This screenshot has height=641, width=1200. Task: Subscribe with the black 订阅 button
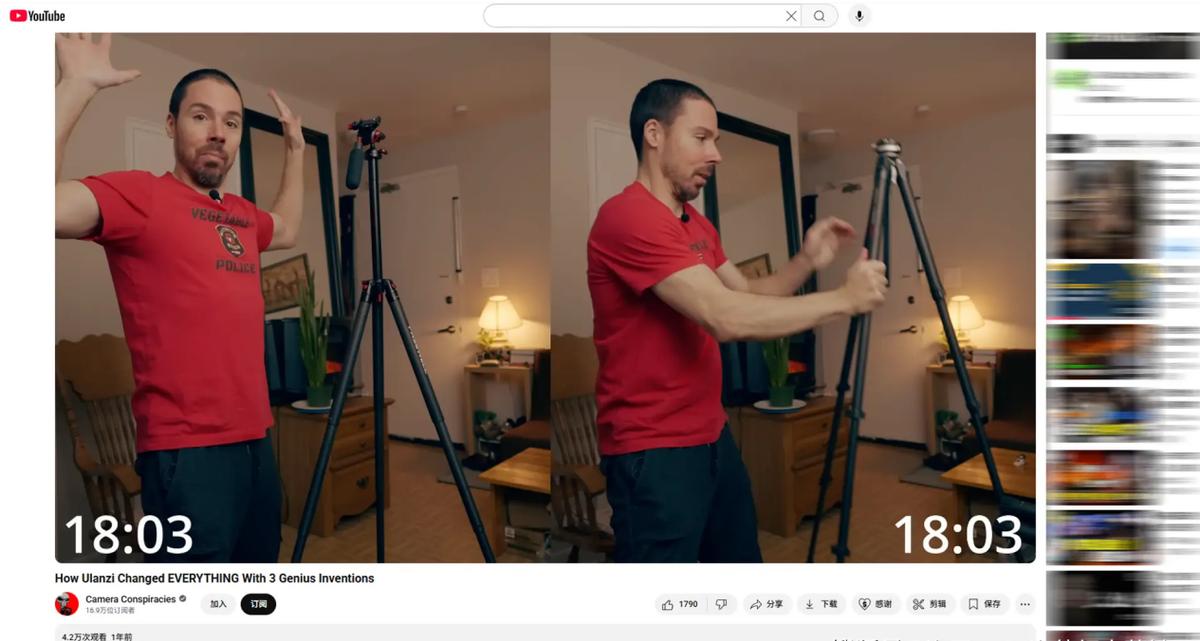pyautogui.click(x=258, y=604)
